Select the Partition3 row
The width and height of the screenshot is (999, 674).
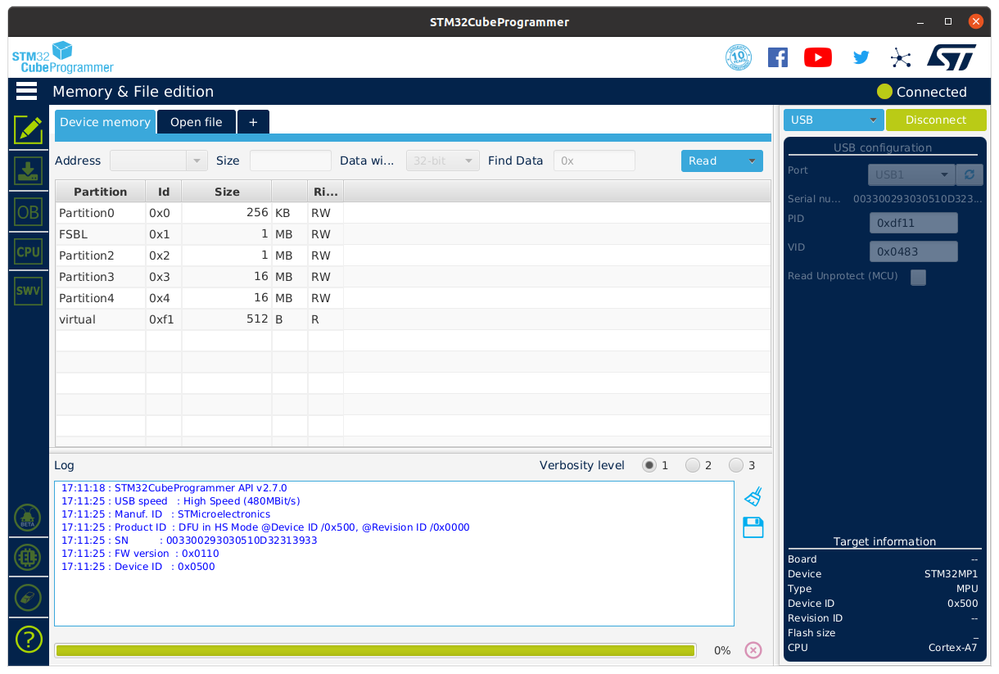(x=413, y=276)
